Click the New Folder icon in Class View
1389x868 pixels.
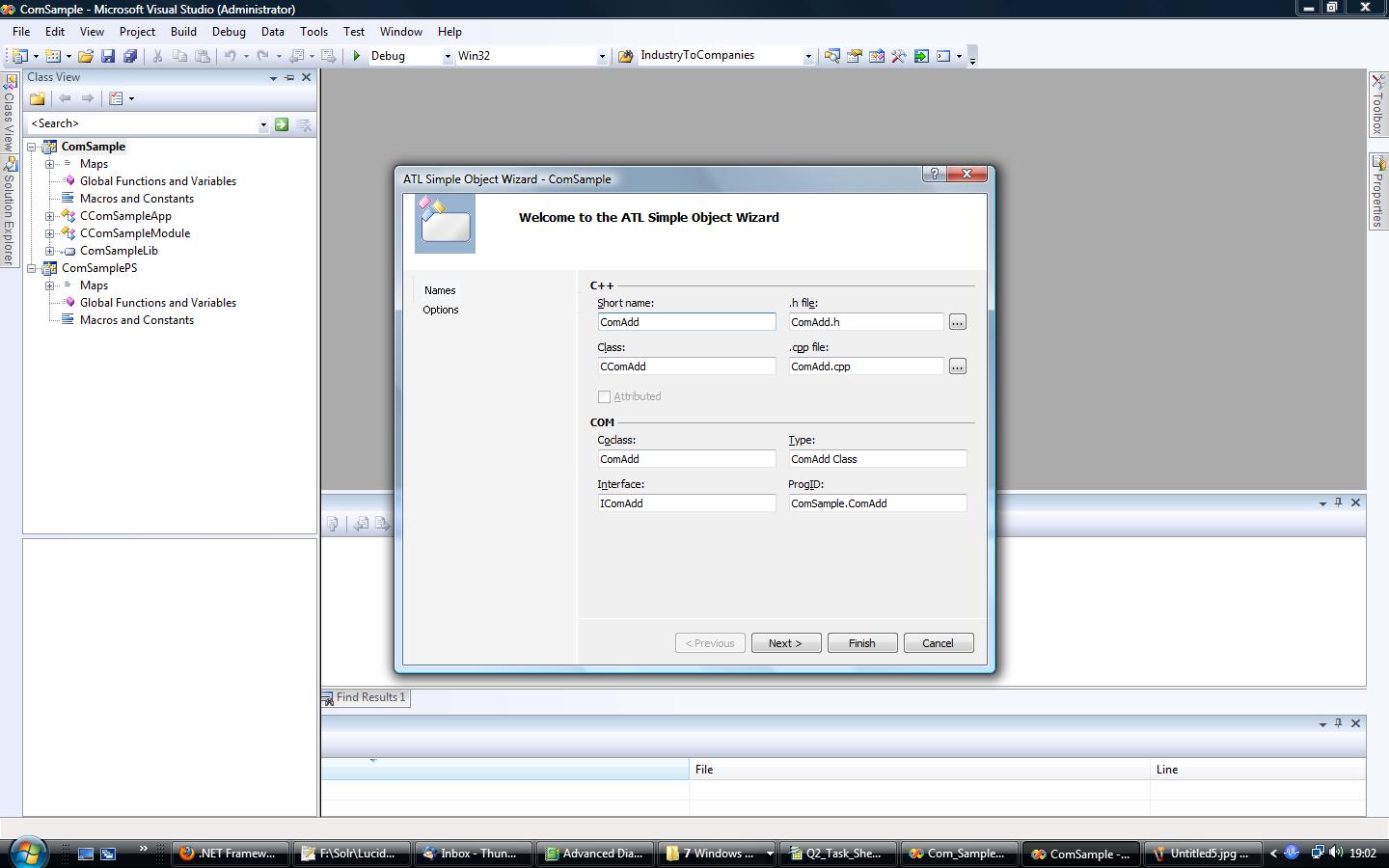click(37, 97)
